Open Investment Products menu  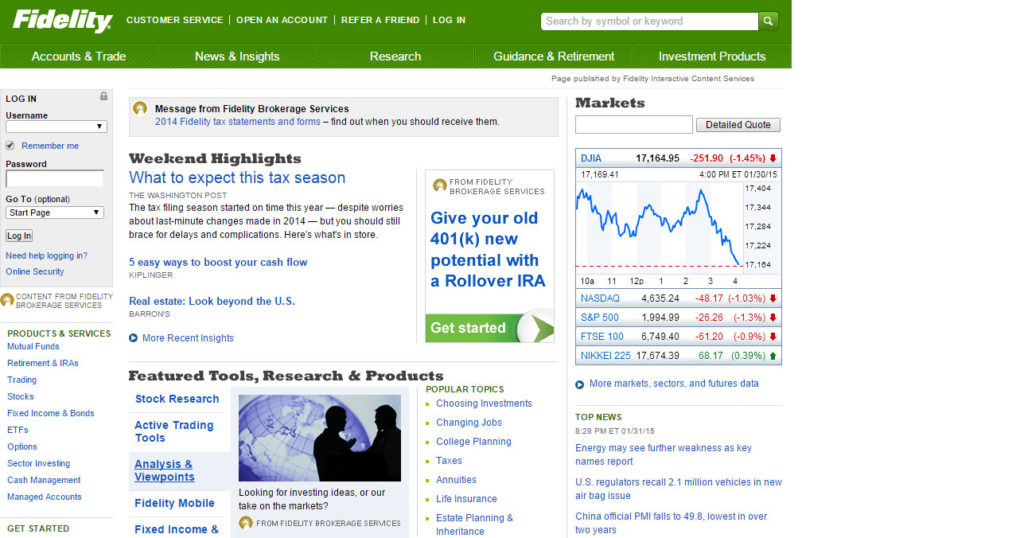(712, 56)
